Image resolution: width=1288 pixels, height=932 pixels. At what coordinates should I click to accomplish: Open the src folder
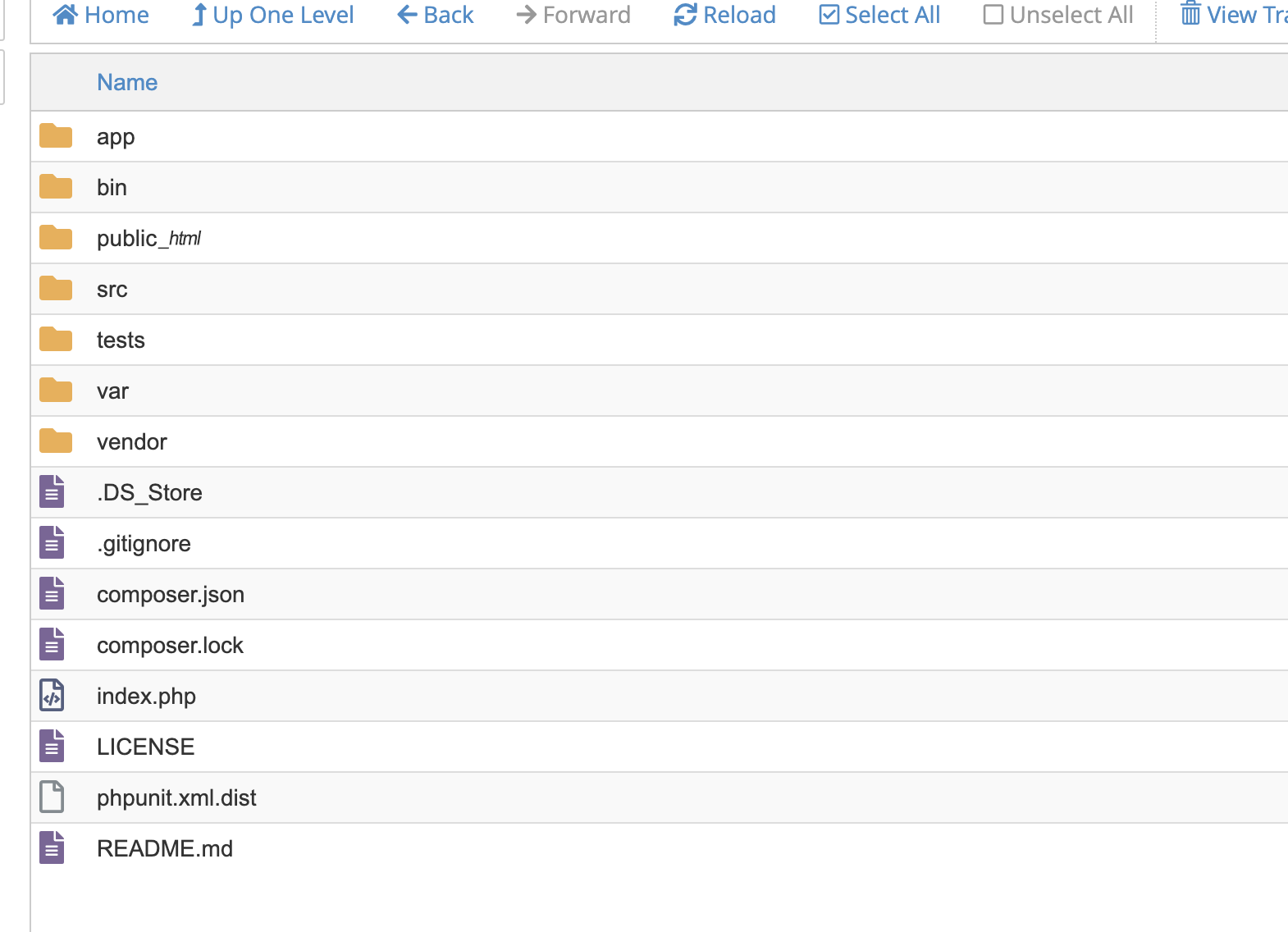click(112, 289)
